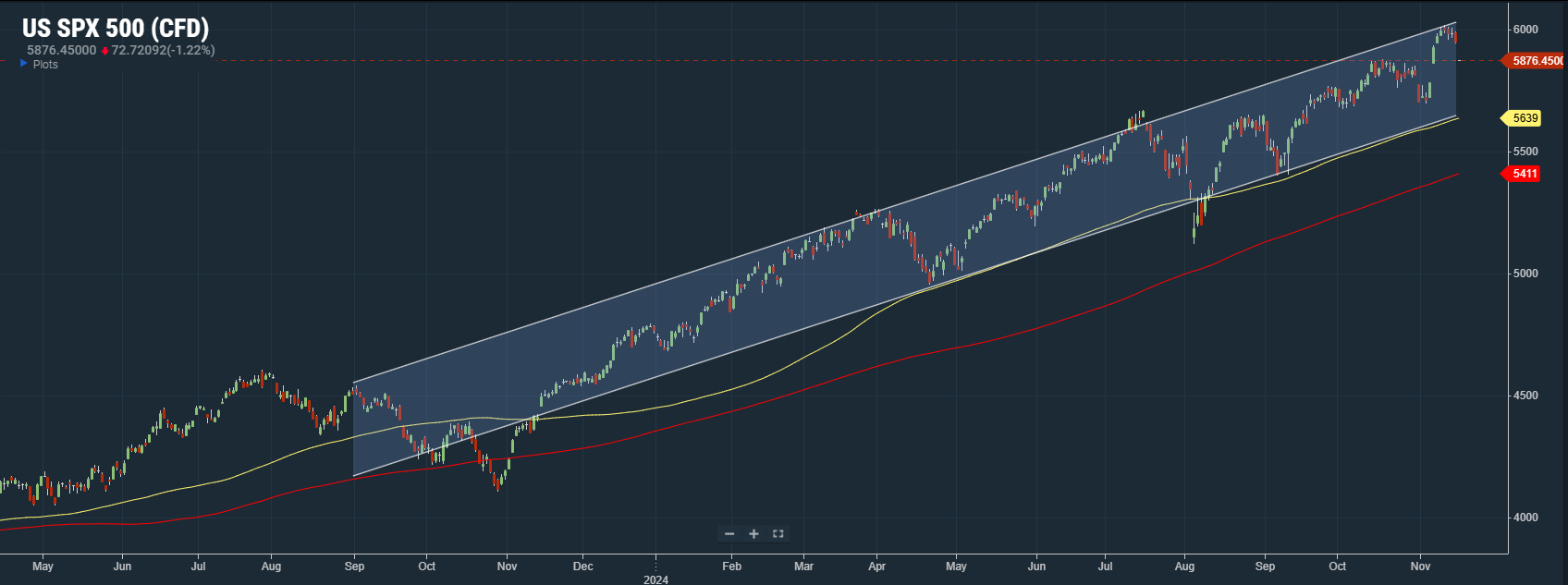The image size is (1568, 585).
Task: Select the red 5411 moving average tag
Action: click(x=1521, y=174)
